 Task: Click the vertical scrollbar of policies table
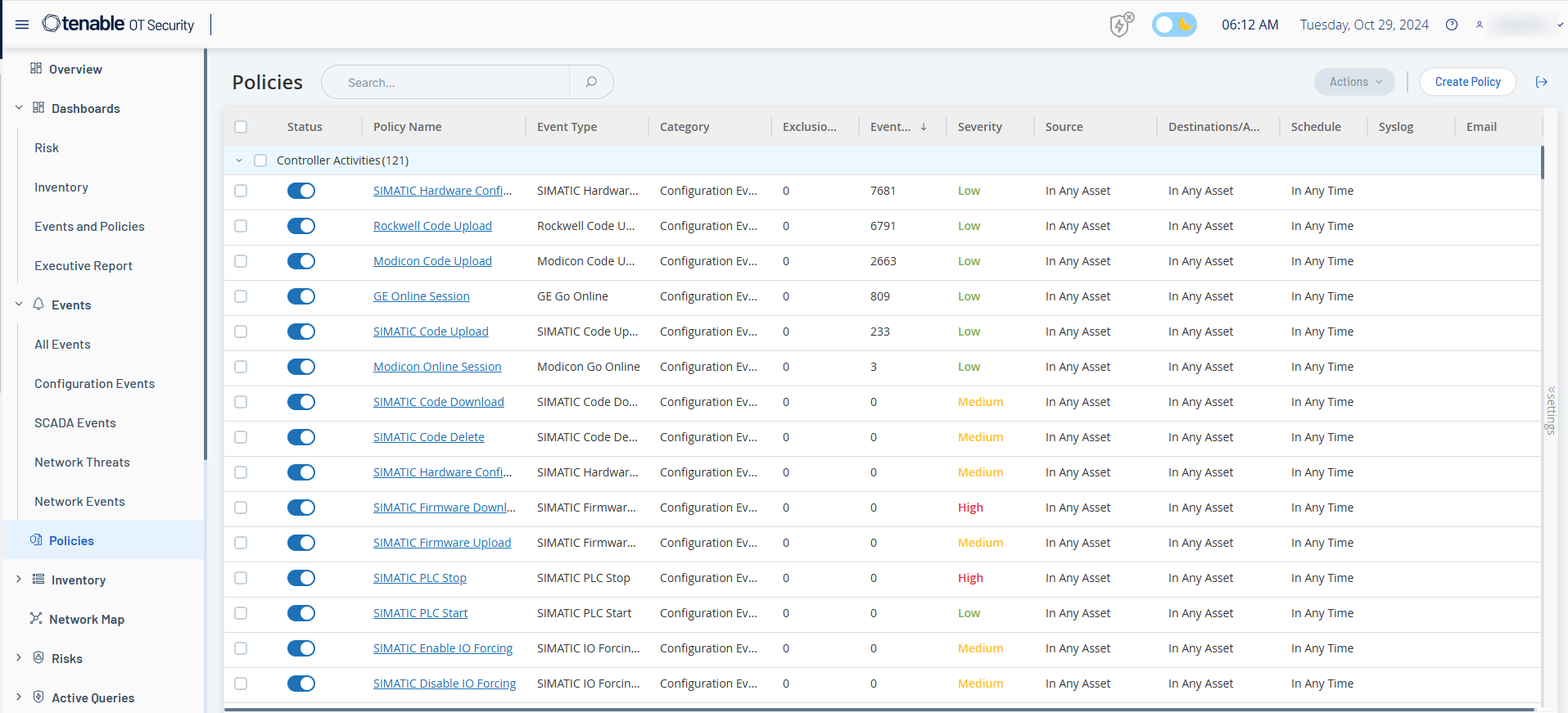1542,164
